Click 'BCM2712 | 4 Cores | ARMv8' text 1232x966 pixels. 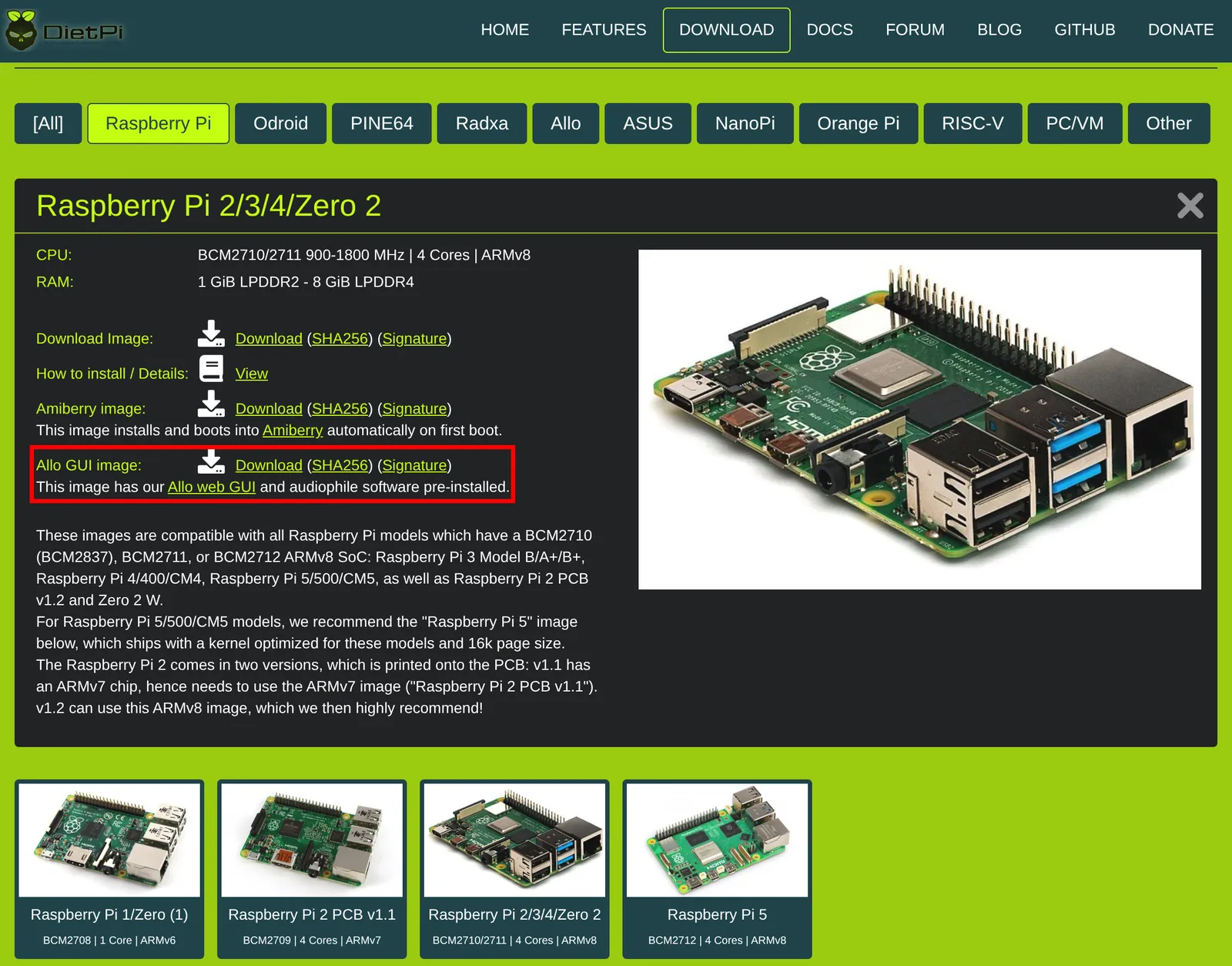pos(717,940)
